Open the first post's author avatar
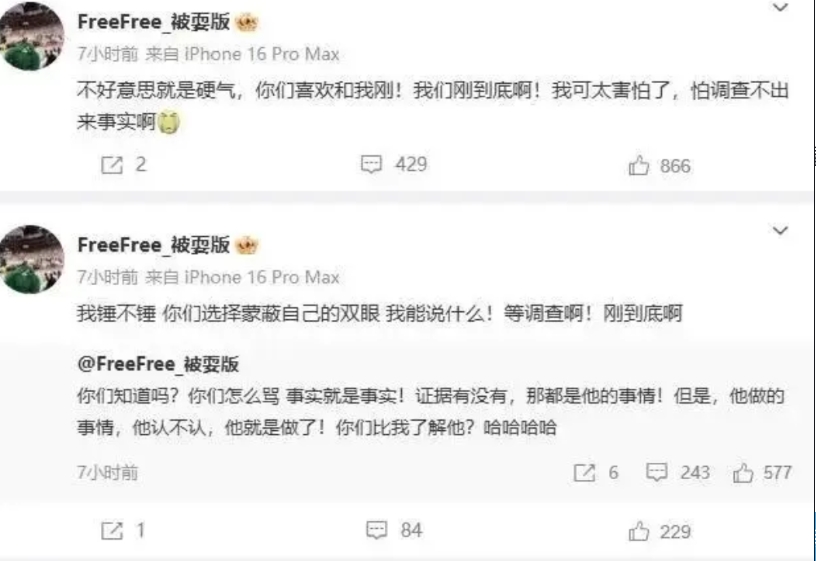The image size is (816, 561). (x=31, y=35)
